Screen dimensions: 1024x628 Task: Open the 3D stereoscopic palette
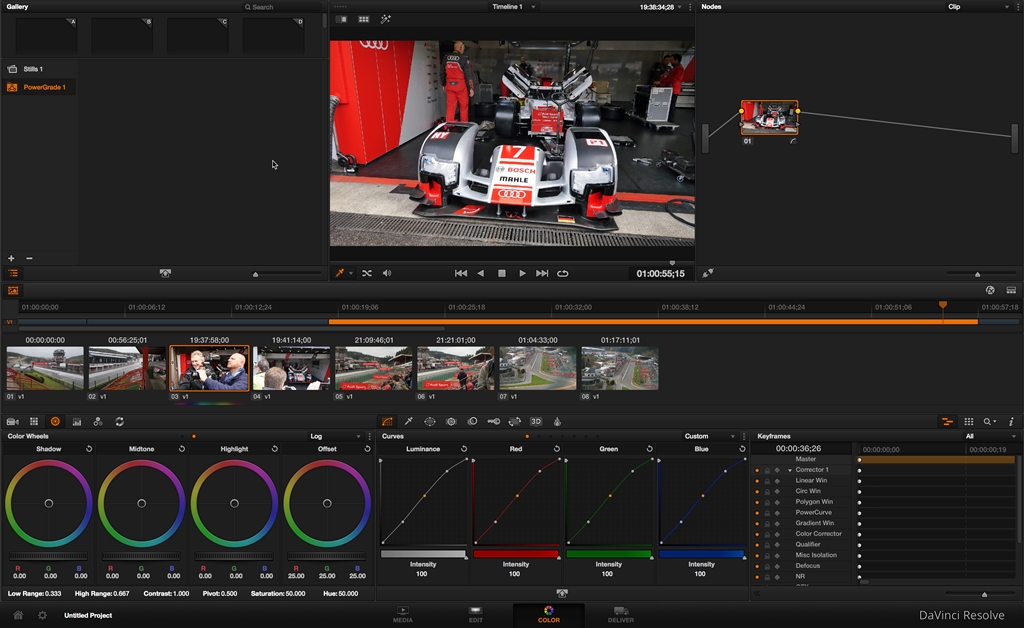point(536,422)
